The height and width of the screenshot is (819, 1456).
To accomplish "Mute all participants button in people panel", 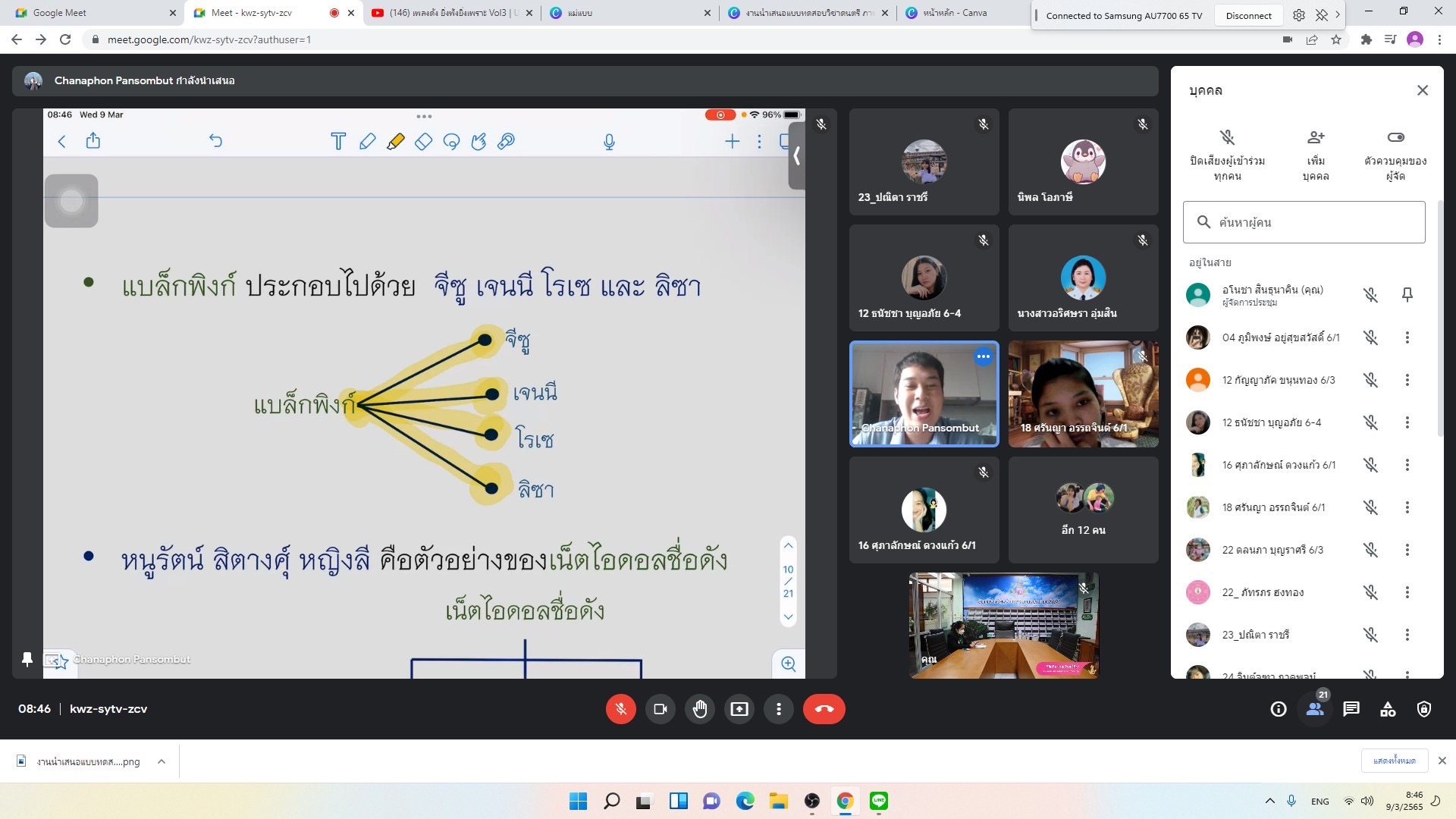I will coord(1227,155).
